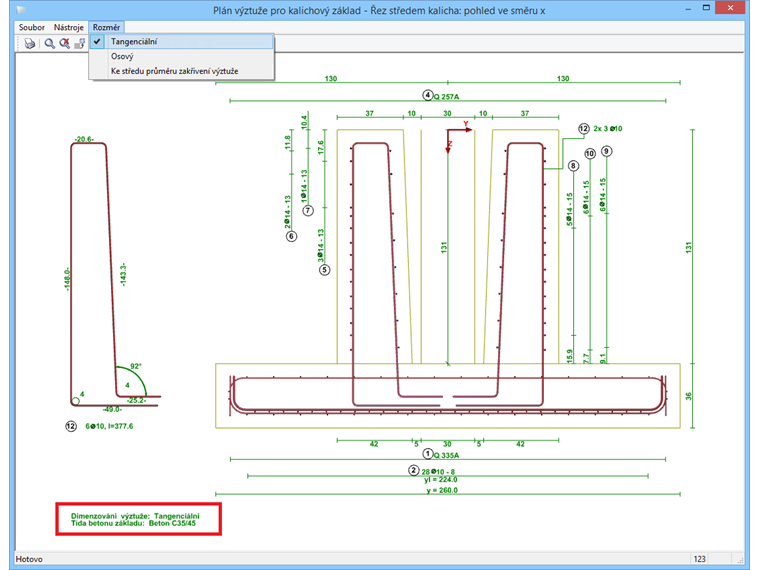Image resolution: width=760 pixels, height=570 pixels.
Task: Click the -148.0- bar length label
Action: point(67,279)
